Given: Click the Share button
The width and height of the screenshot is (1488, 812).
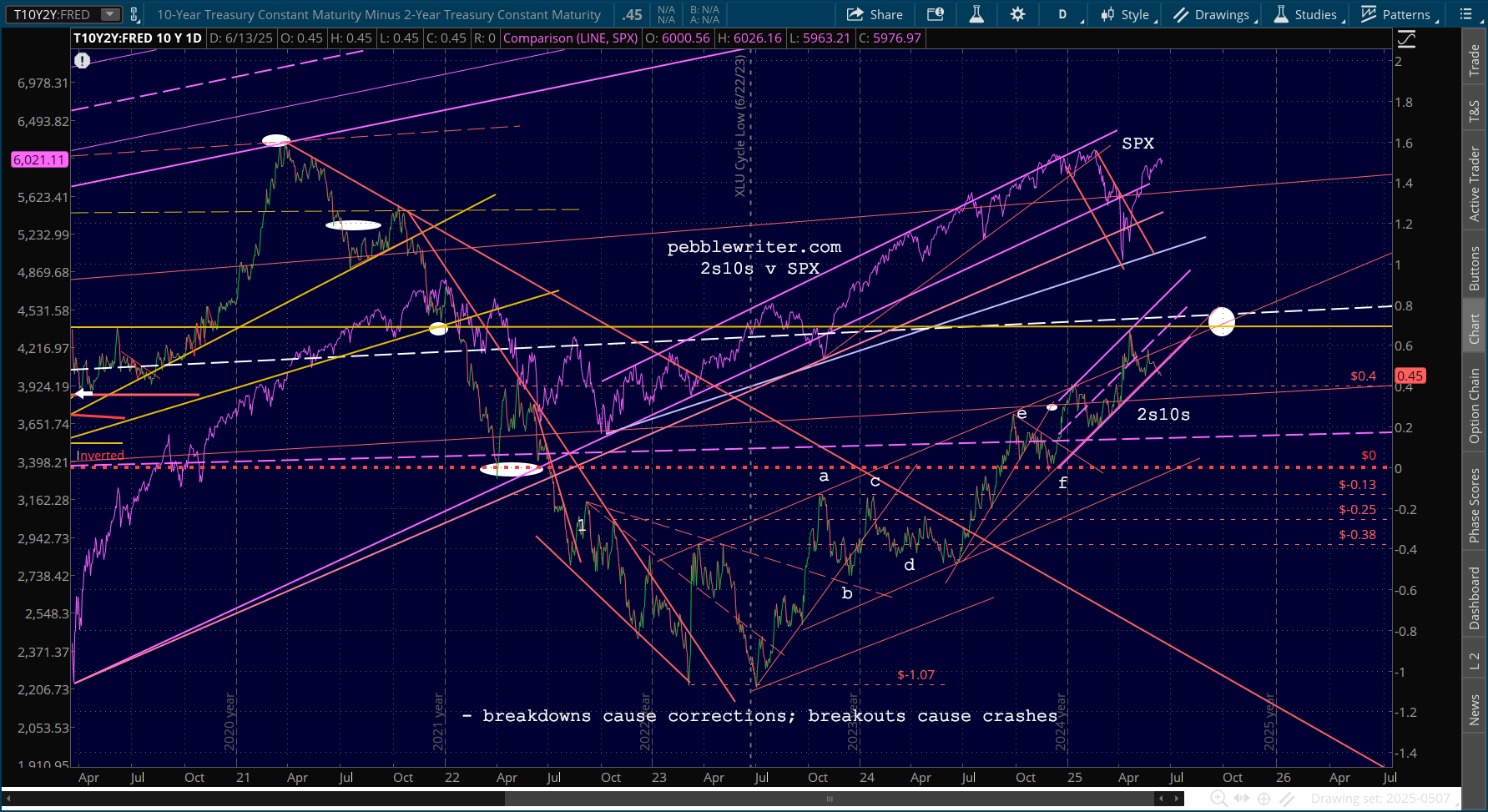Looking at the screenshot, I should [875, 14].
